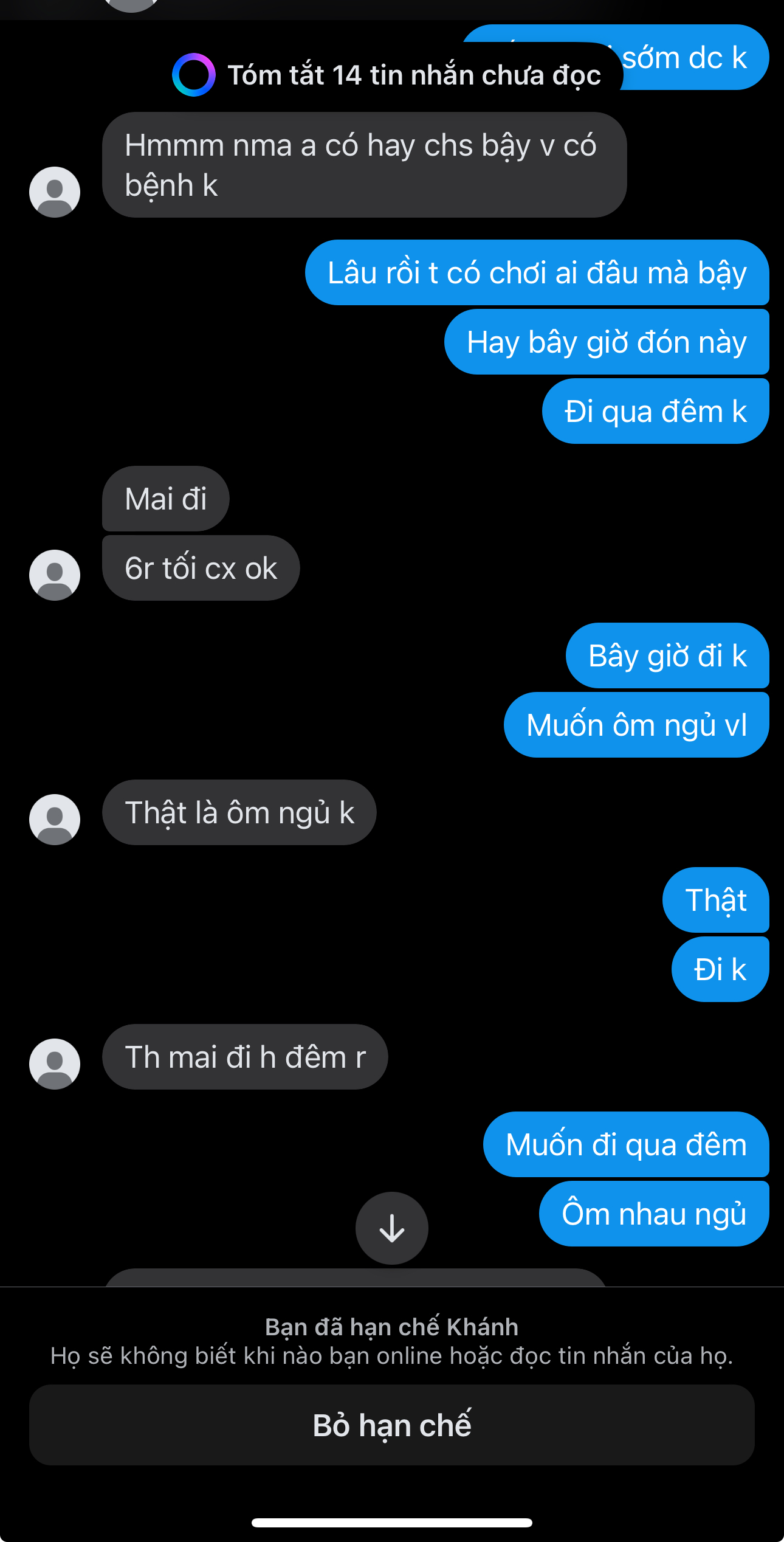Select message "Muốn đi qua đêm"
The width and height of the screenshot is (784, 1542).
point(626,1144)
